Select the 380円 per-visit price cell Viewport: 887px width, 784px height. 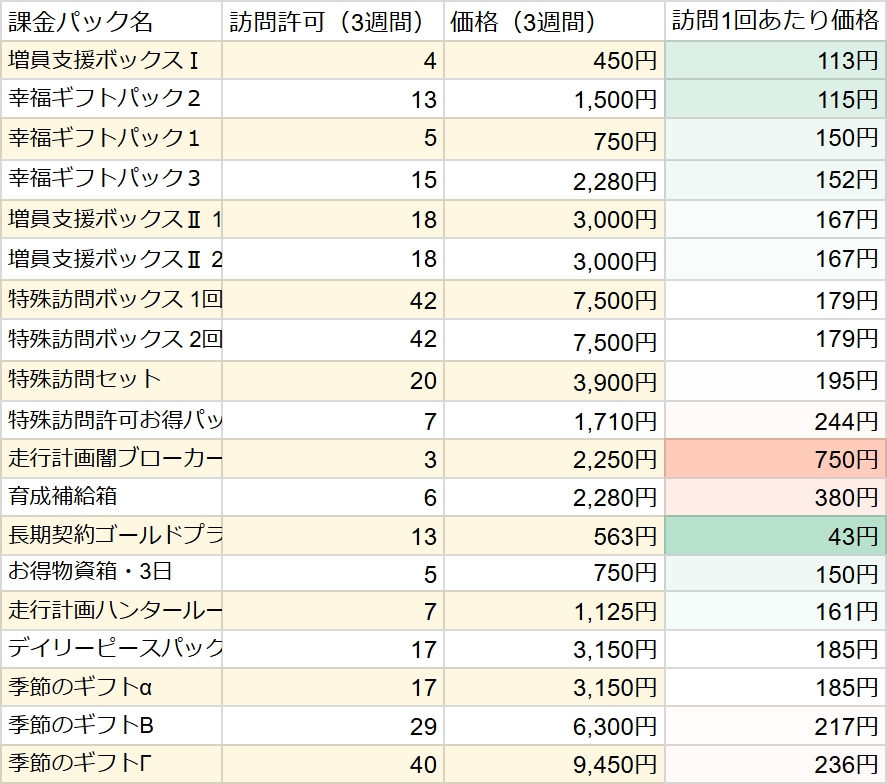click(x=776, y=497)
